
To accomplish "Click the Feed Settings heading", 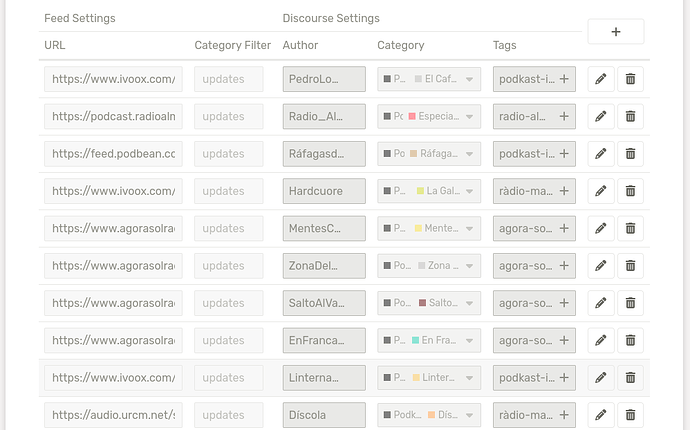I will tap(80, 18).
